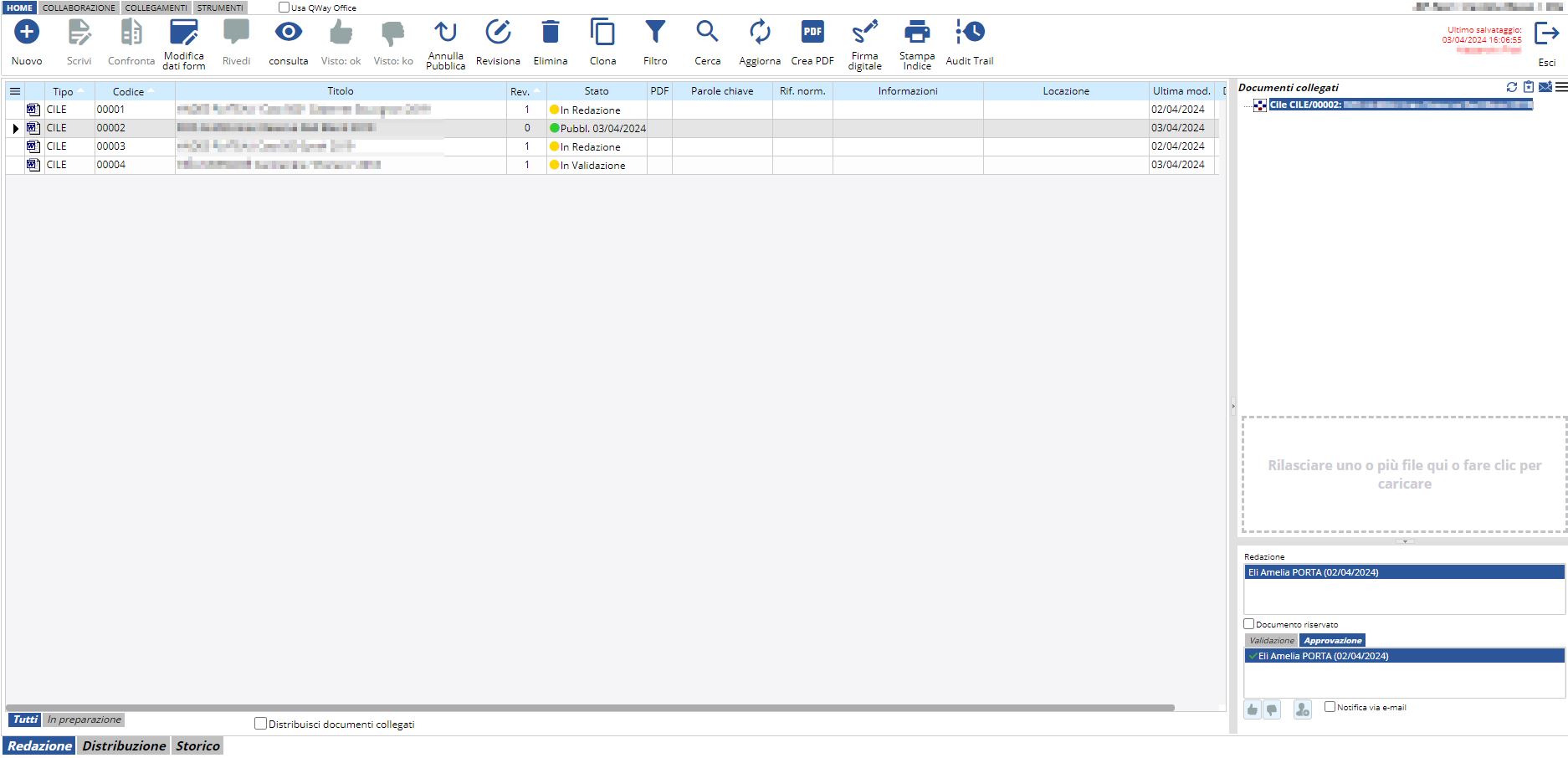Toggle Documento riservato checkbox
The width and height of the screenshot is (1568, 758).
(x=1249, y=624)
